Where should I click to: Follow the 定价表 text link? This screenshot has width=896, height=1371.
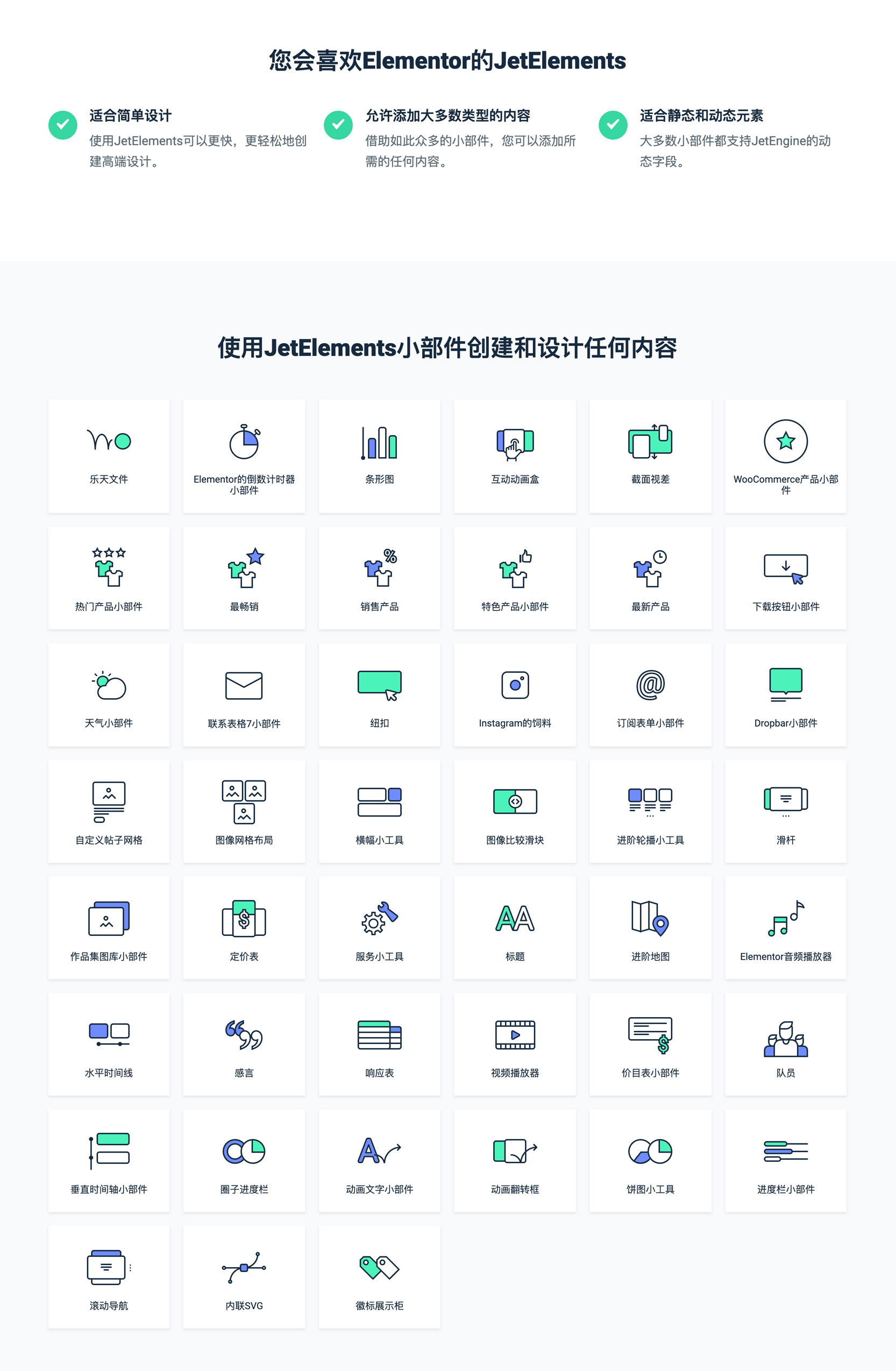244,956
